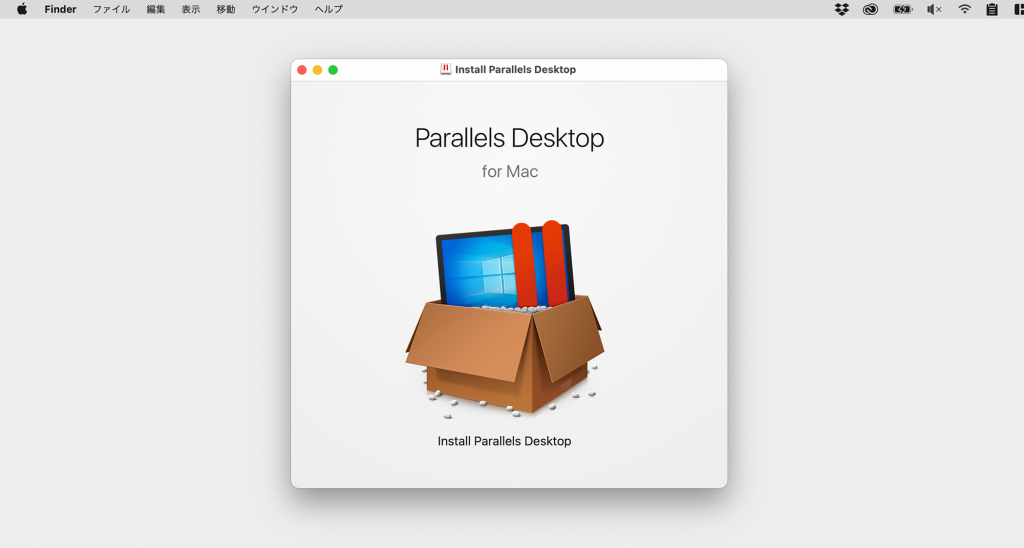
Task: Click the muted volume icon
Action: coord(934,9)
